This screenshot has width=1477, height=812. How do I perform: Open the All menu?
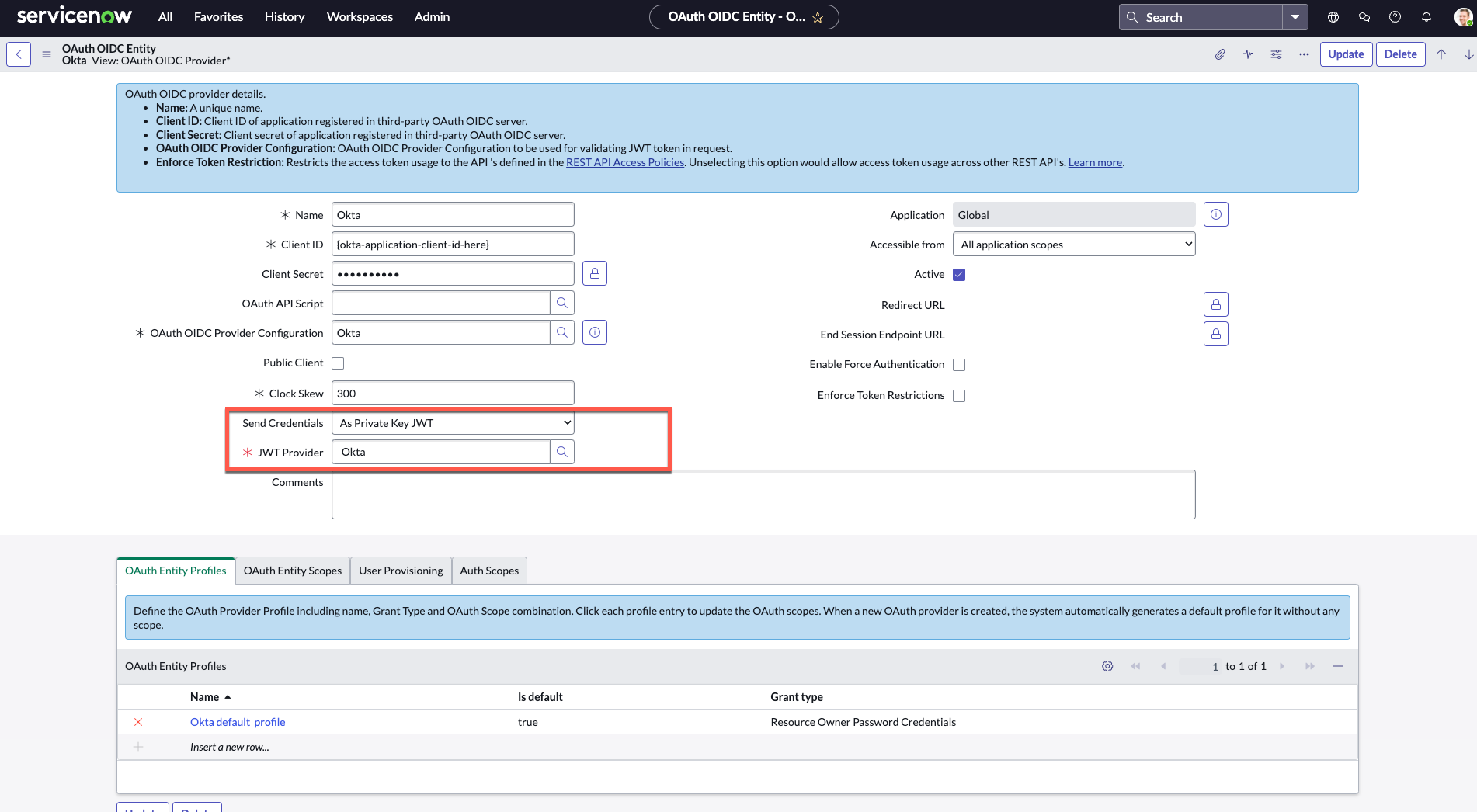(165, 17)
